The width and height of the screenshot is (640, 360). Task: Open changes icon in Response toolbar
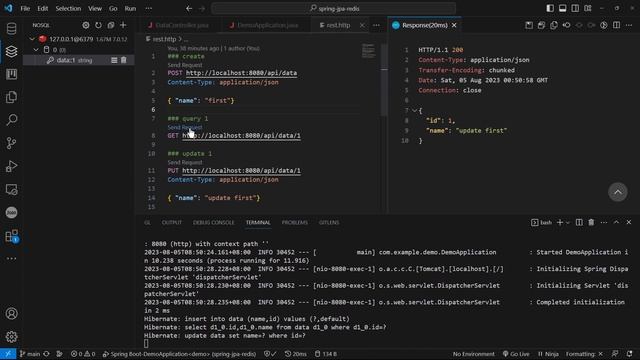[x=567, y=25]
